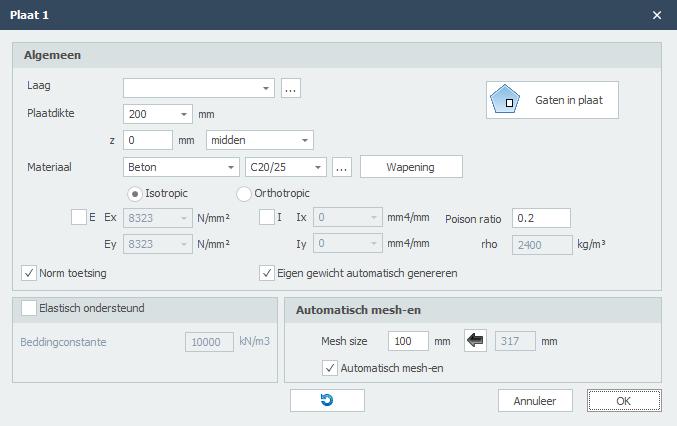
Task: Uncheck Automatisch mesh-en checkbox
Action: coord(330,368)
